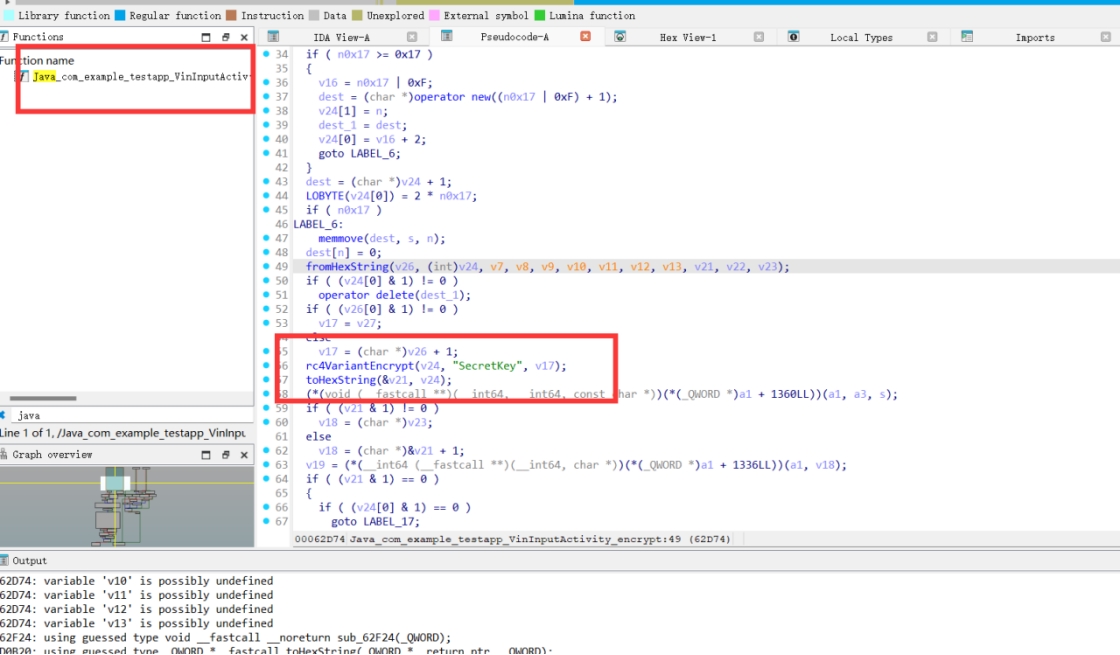
Task: Close the Functions panel
Action: 244,37
